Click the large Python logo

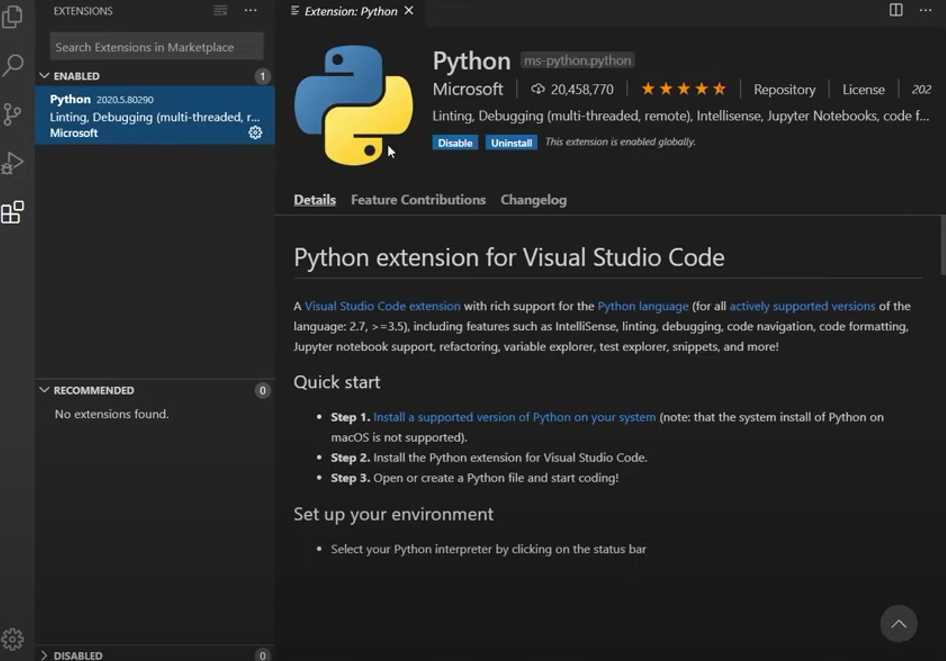point(354,105)
